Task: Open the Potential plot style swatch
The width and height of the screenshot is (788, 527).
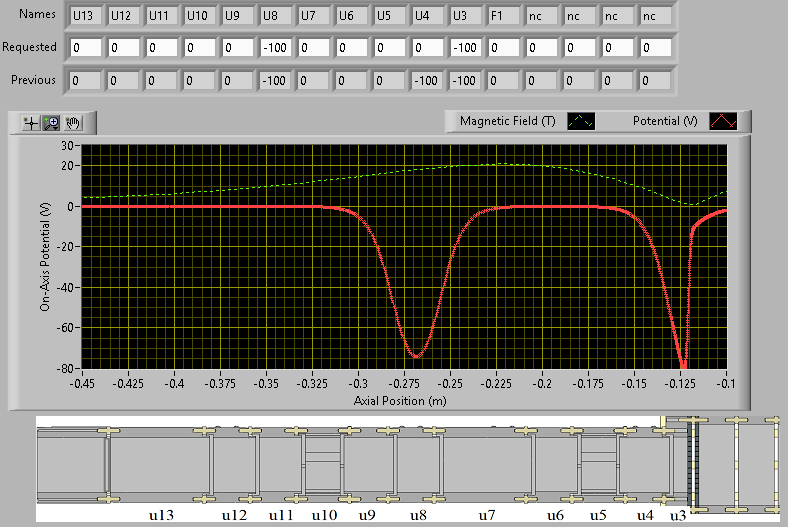Action: (723, 121)
